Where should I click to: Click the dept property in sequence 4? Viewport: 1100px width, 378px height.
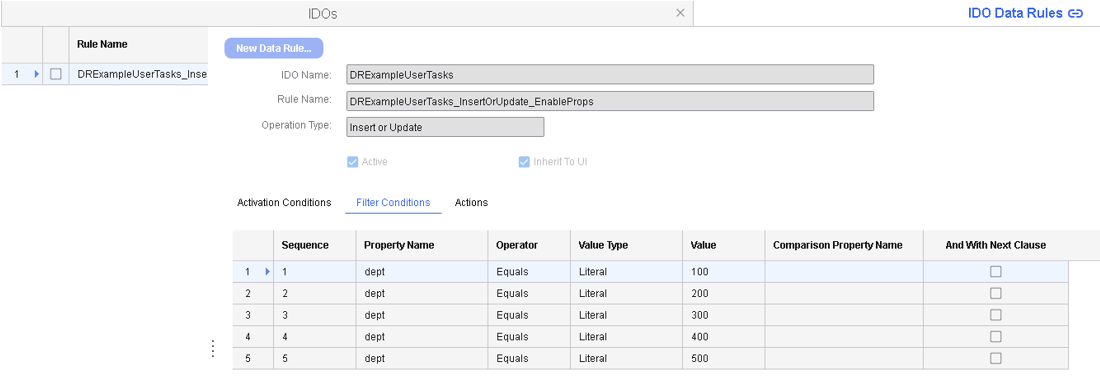point(422,337)
